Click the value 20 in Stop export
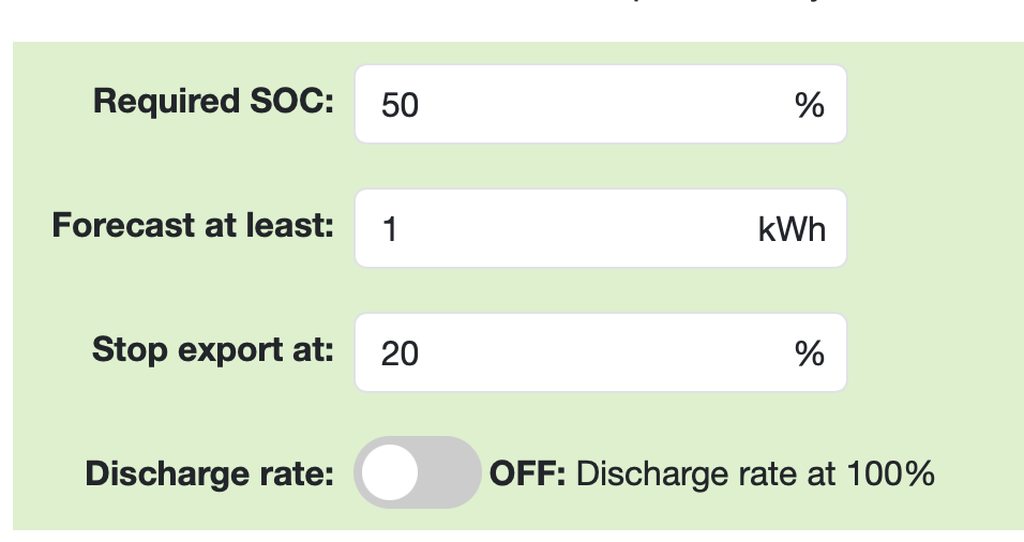 tap(400, 354)
